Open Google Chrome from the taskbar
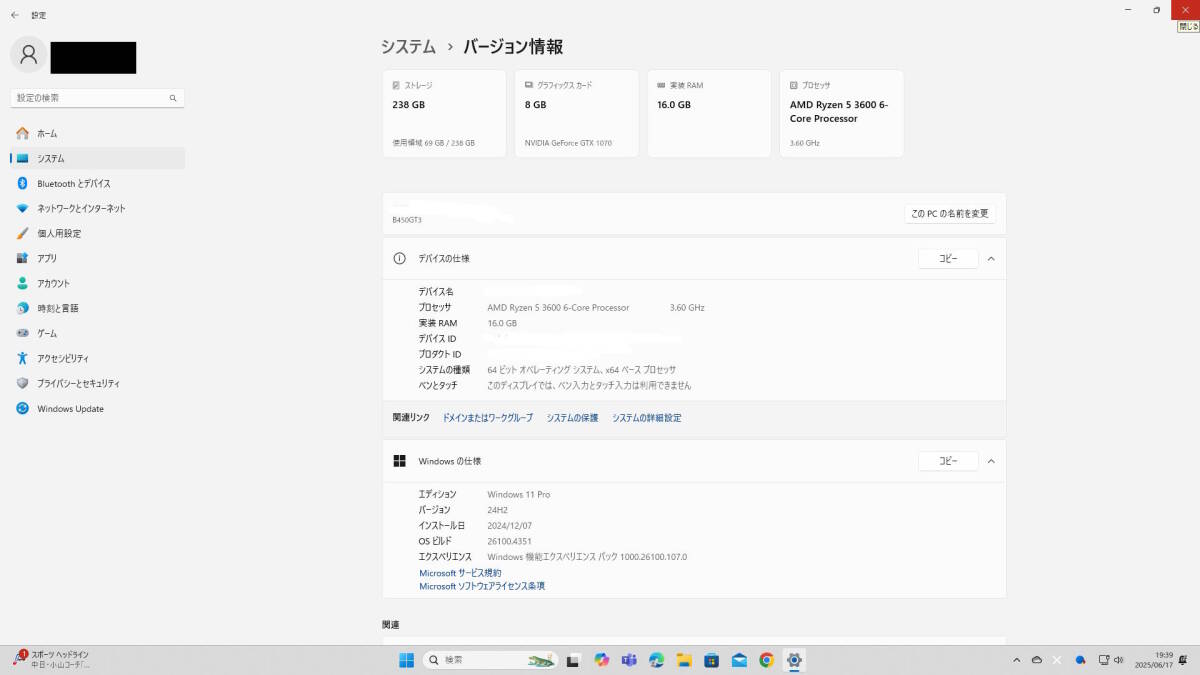Viewport: 1200px width, 675px height. click(767, 660)
